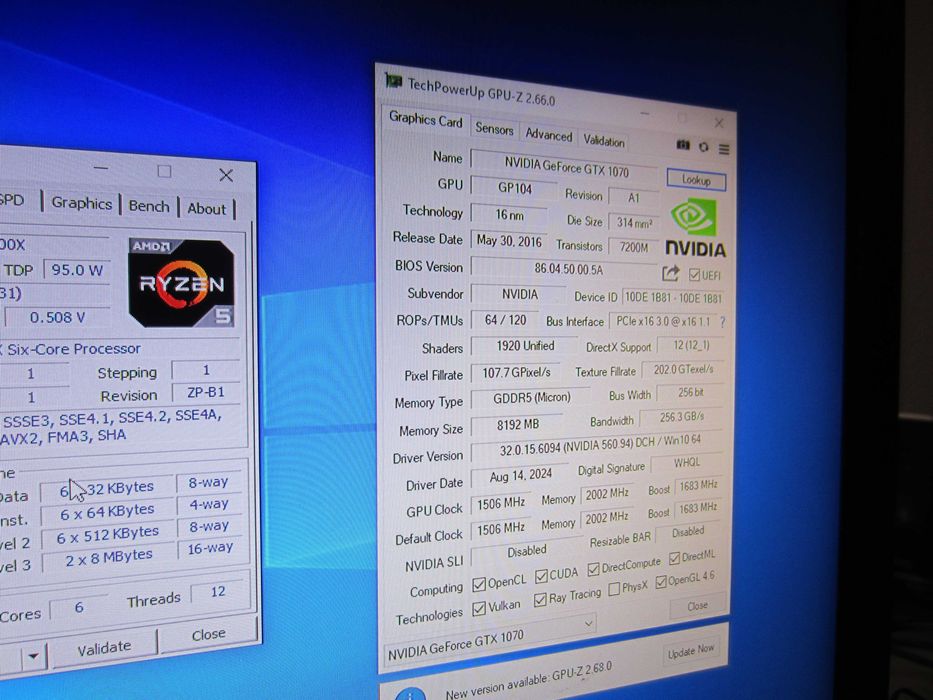Toggle the Vulkan checkbox
This screenshot has height=700, width=933.
478,609
